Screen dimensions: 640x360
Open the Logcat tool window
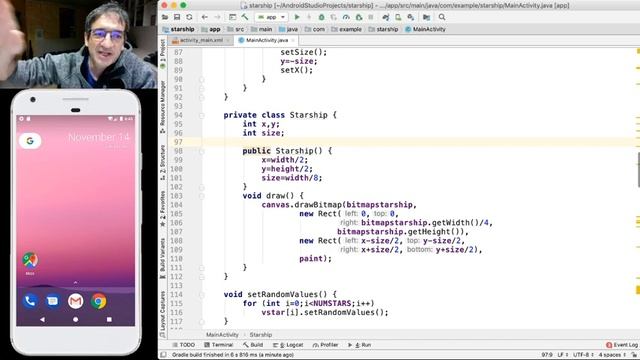coord(288,345)
